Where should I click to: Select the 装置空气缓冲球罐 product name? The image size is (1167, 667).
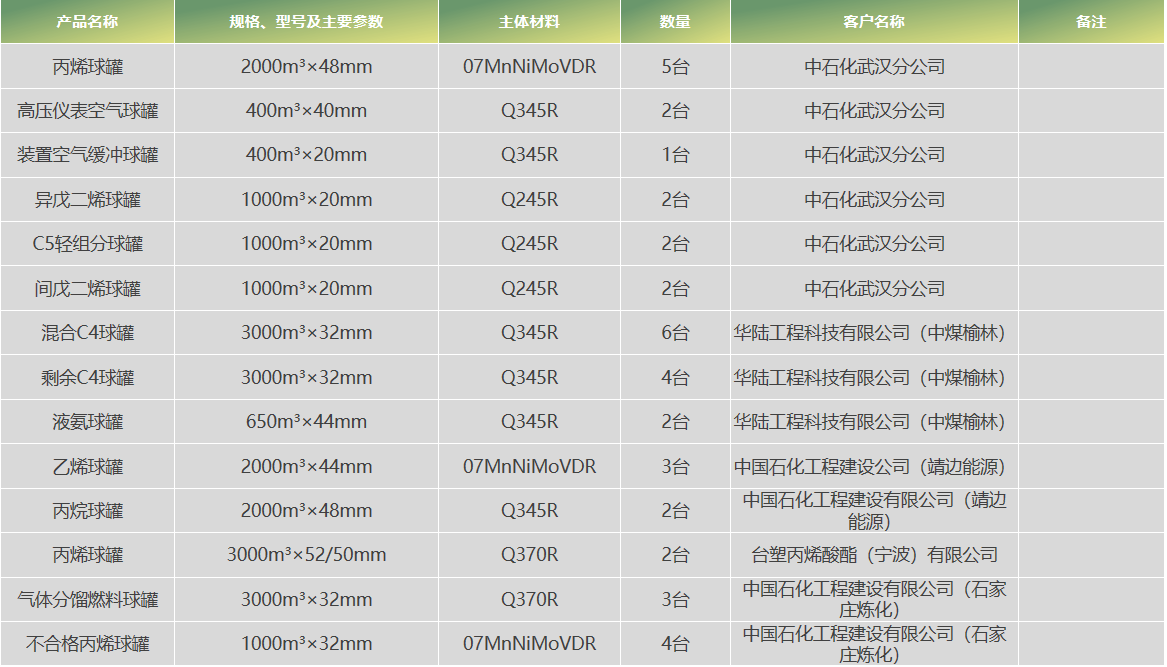(87, 155)
